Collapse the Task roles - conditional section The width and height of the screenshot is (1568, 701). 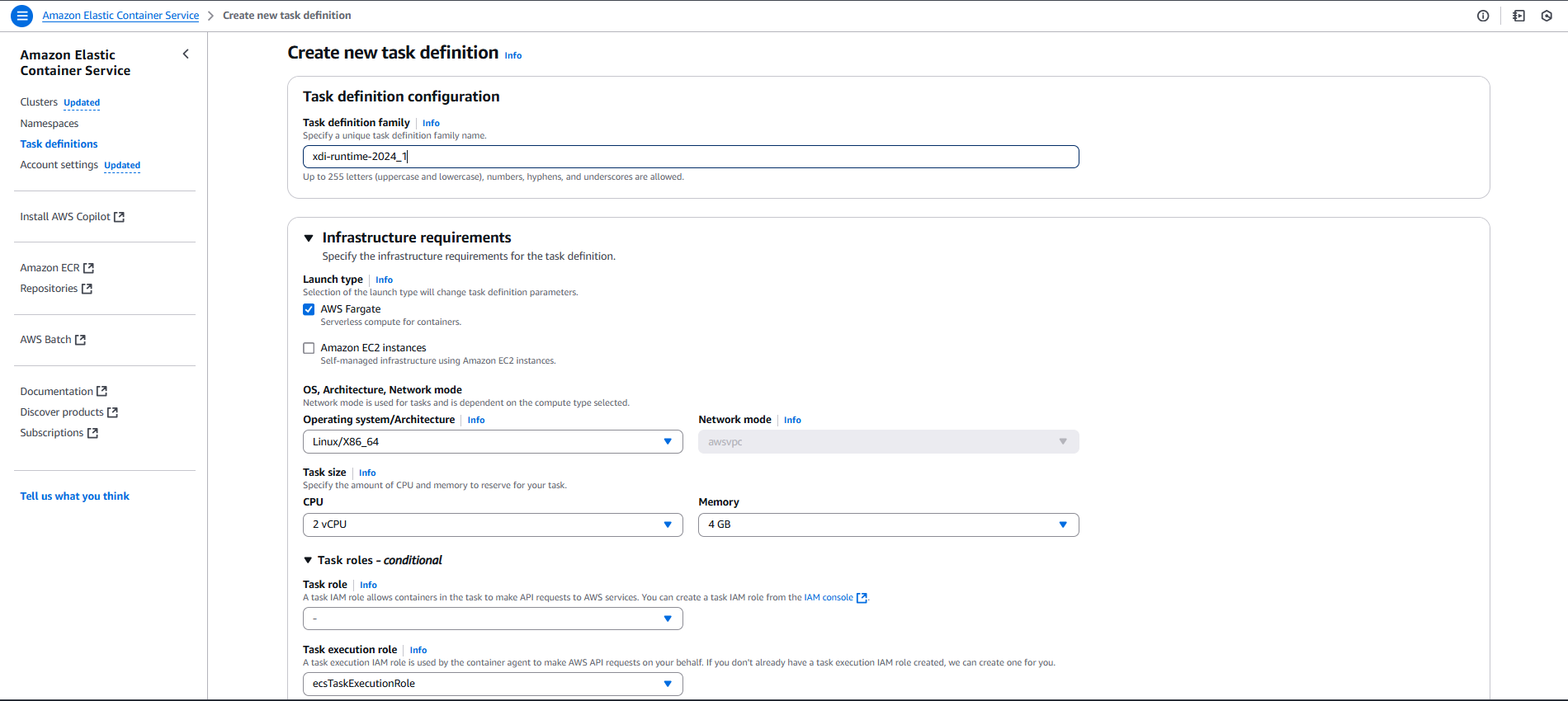point(308,560)
